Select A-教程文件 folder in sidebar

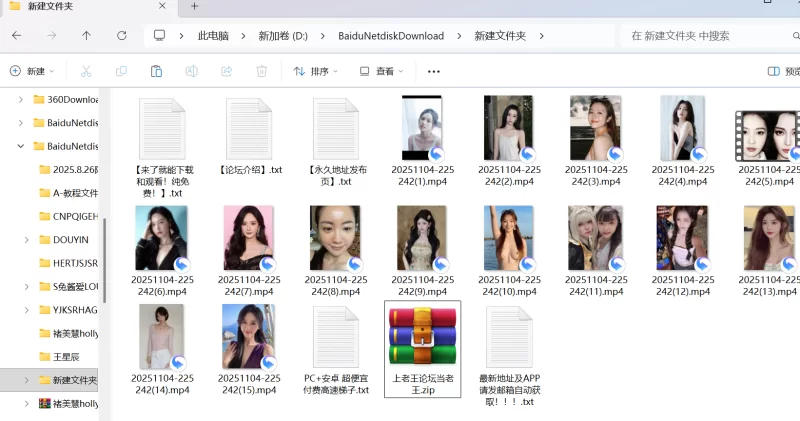pyautogui.click(x=68, y=193)
